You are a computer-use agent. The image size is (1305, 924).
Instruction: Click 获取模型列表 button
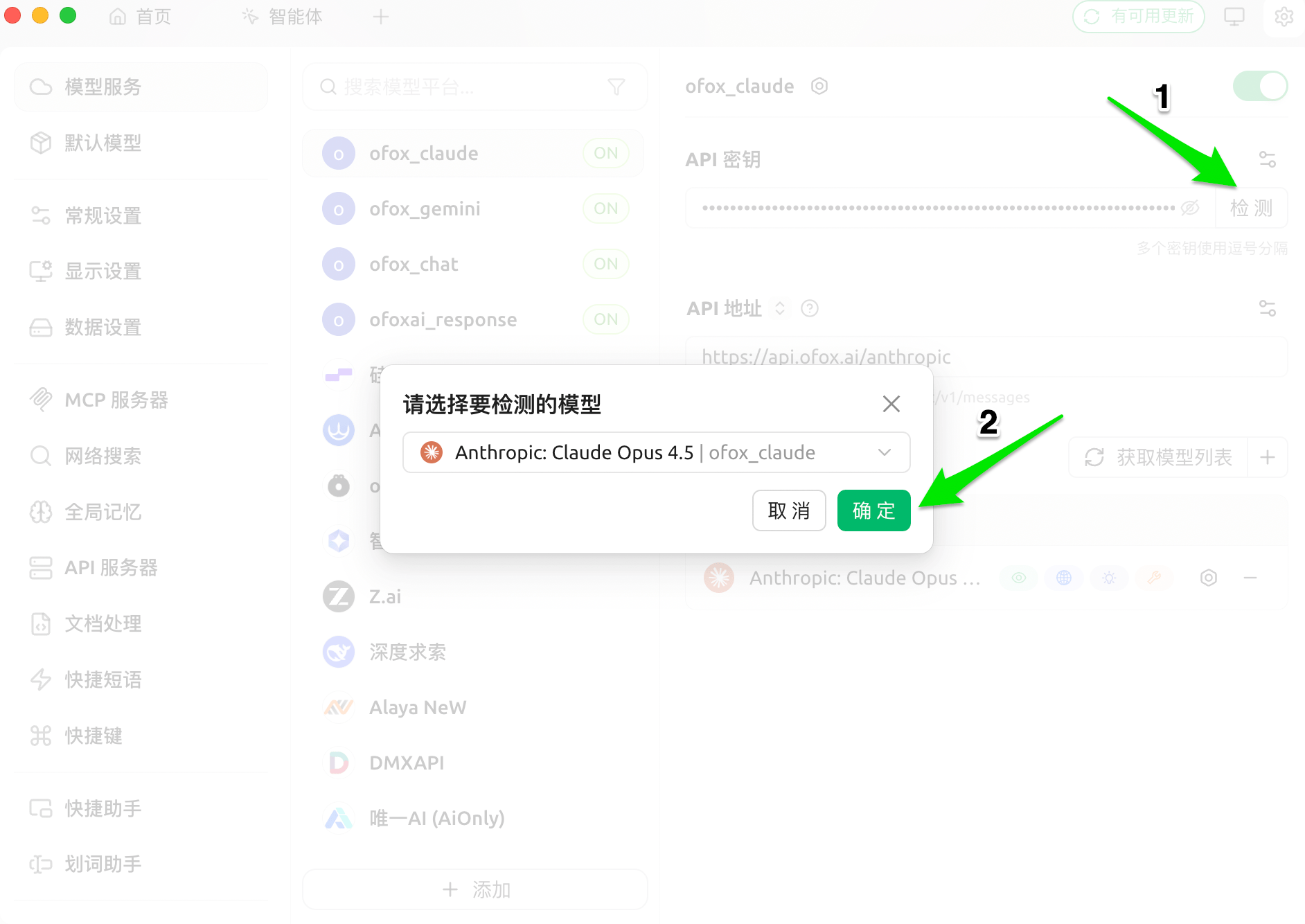tap(1158, 457)
